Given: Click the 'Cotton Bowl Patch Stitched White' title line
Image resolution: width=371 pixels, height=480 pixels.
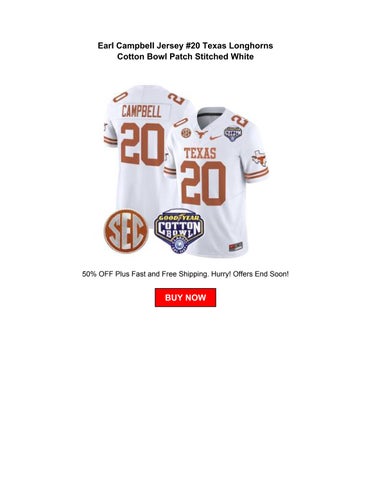Looking at the screenshot, I should tap(185, 56).
